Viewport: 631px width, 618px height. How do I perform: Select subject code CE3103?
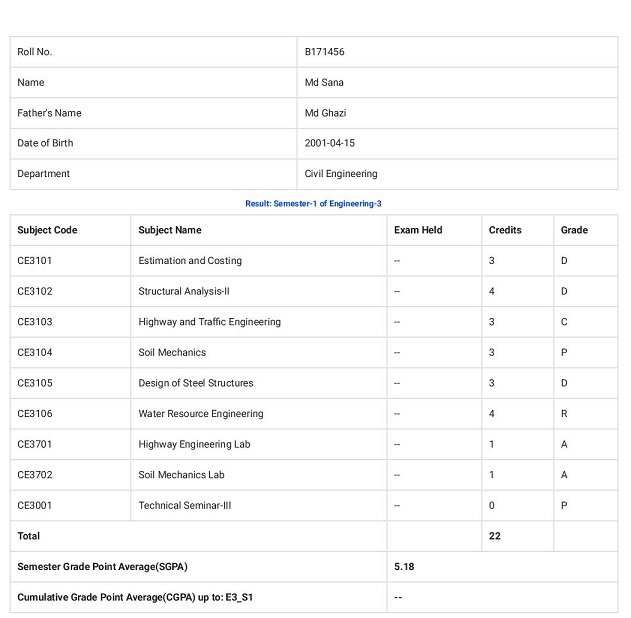click(35, 322)
